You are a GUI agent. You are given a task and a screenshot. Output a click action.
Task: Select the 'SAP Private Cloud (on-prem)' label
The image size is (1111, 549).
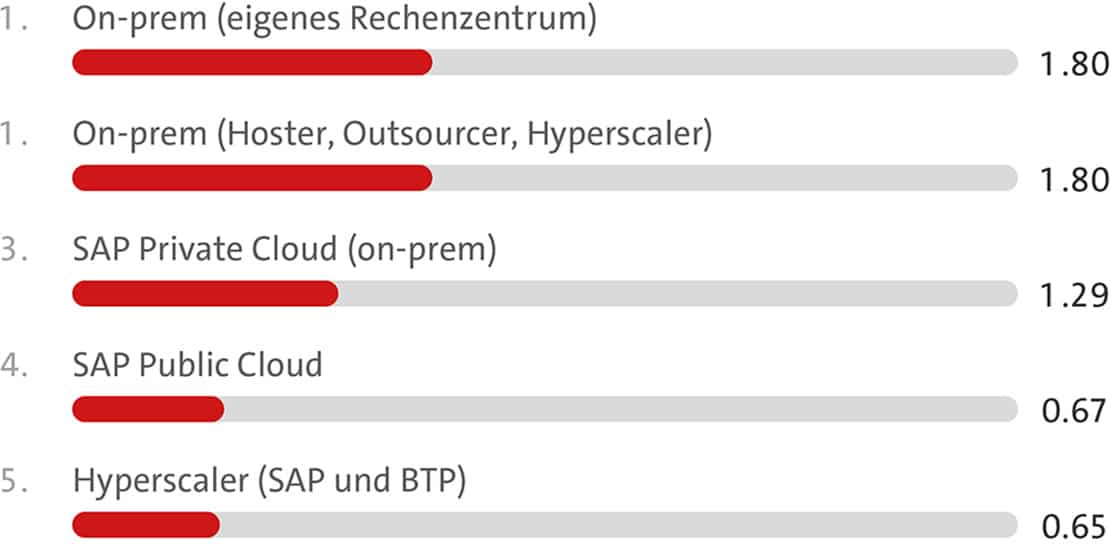[284, 249]
